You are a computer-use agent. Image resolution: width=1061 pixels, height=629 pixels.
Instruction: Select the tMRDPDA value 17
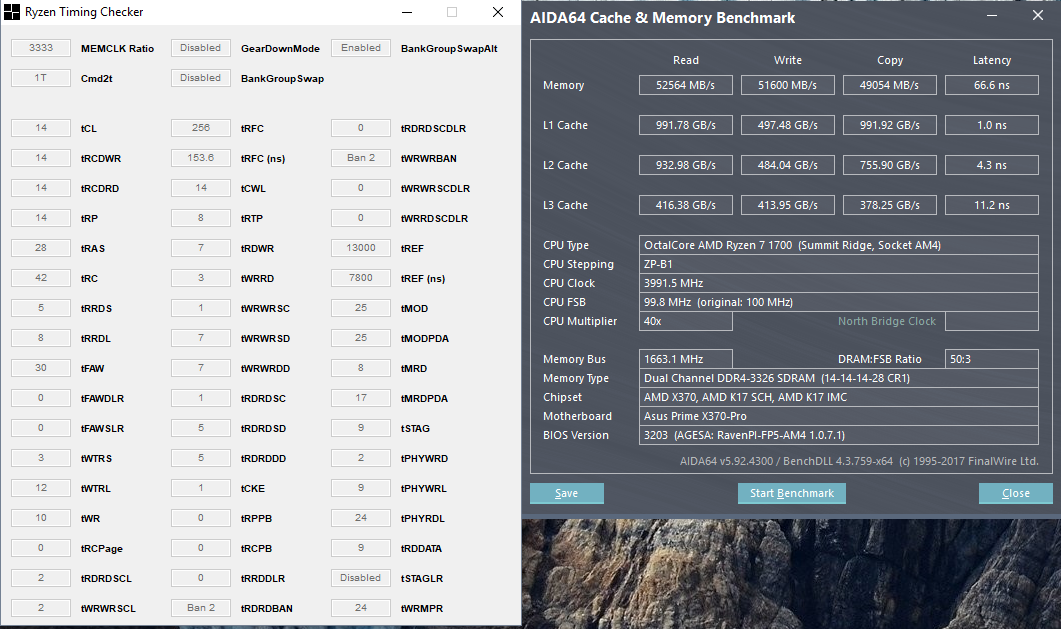pos(361,398)
